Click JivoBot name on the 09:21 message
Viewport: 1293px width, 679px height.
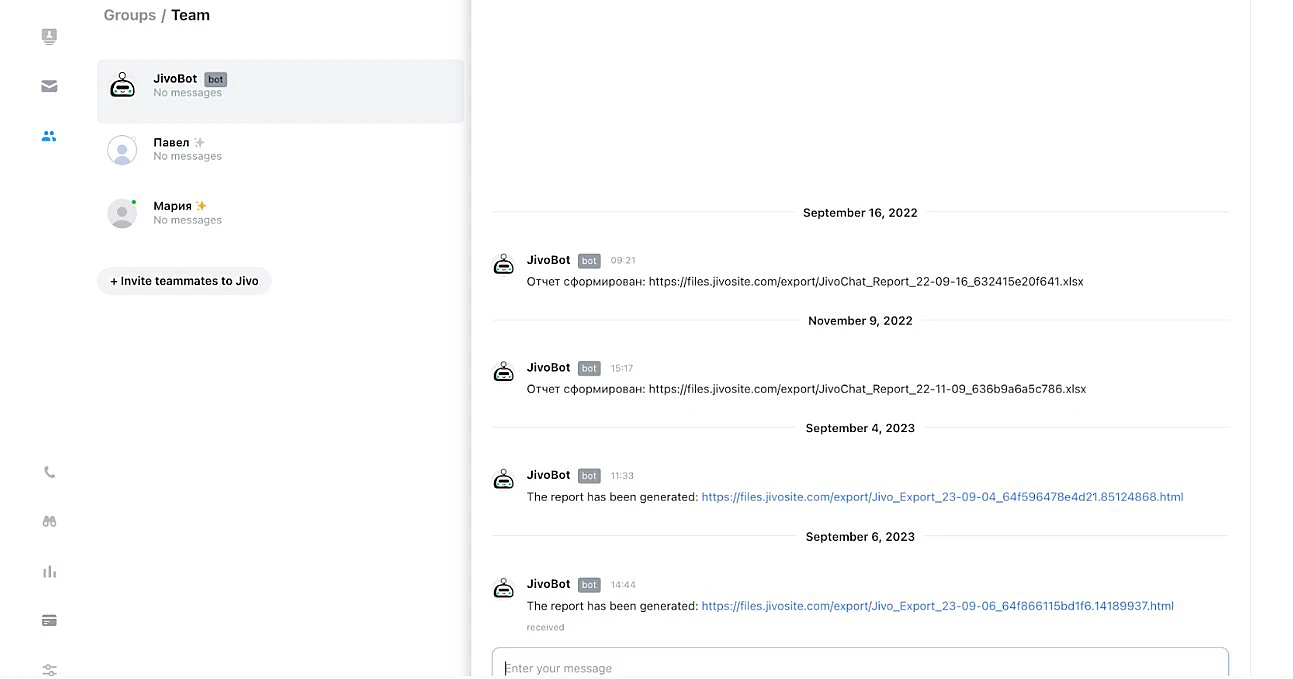pyautogui.click(x=548, y=260)
